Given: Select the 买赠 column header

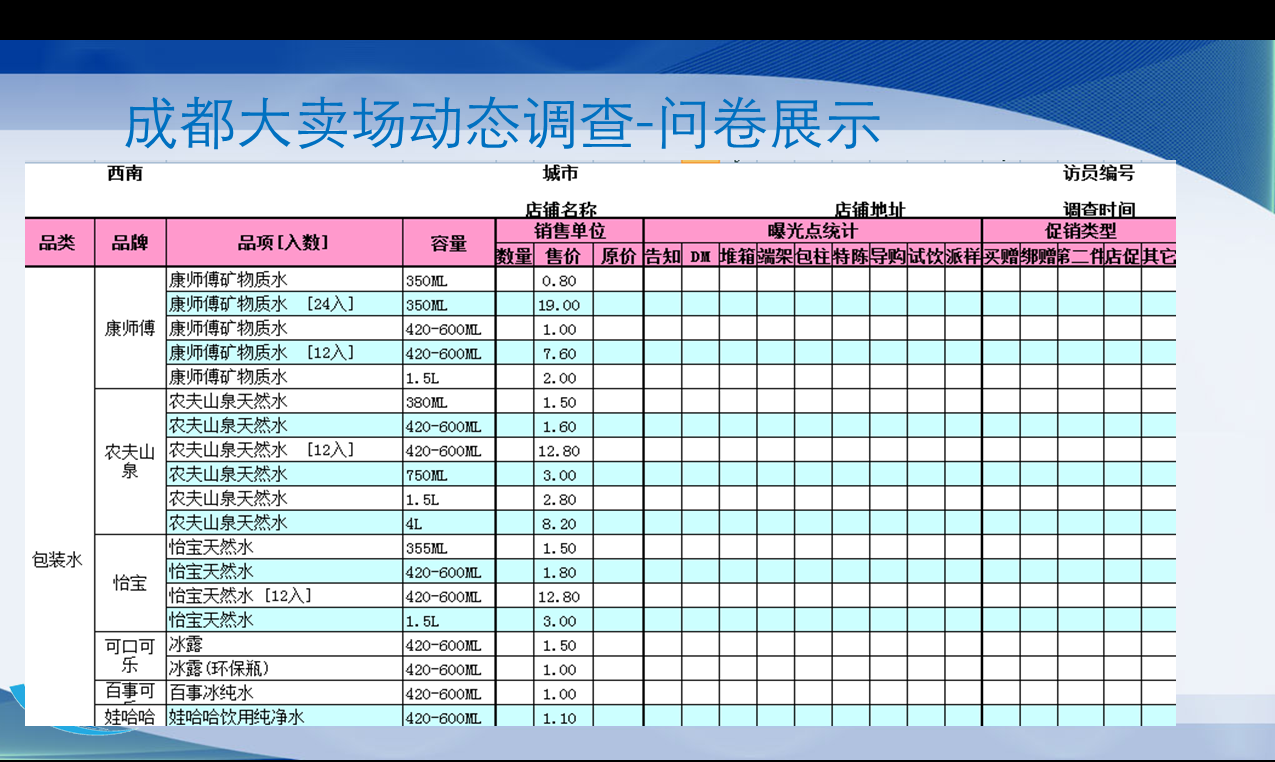Looking at the screenshot, I should 1001,255.
